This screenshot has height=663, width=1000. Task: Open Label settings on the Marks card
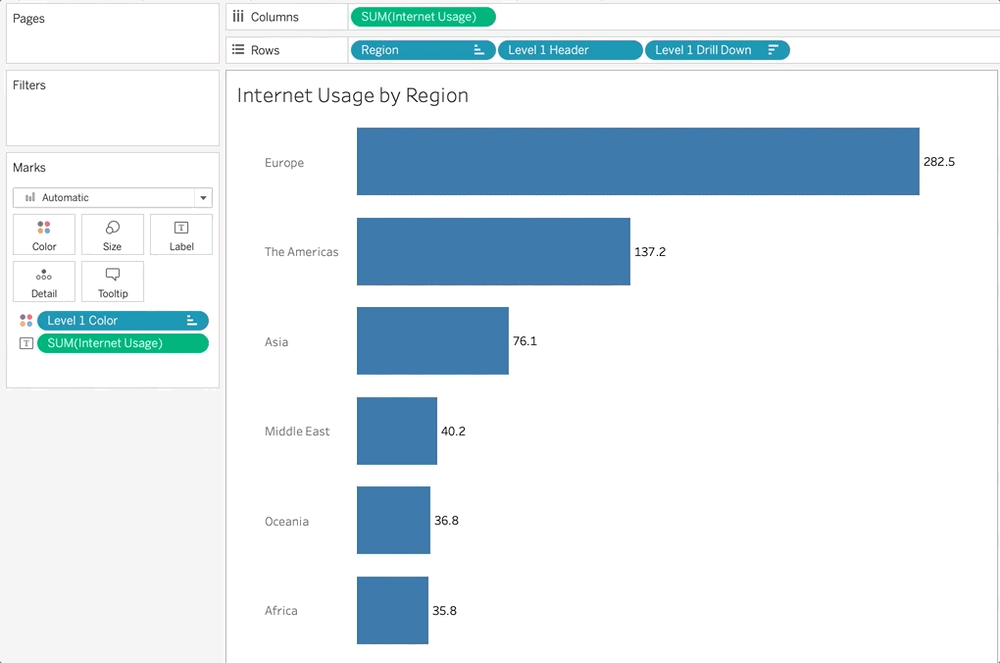tap(181, 234)
